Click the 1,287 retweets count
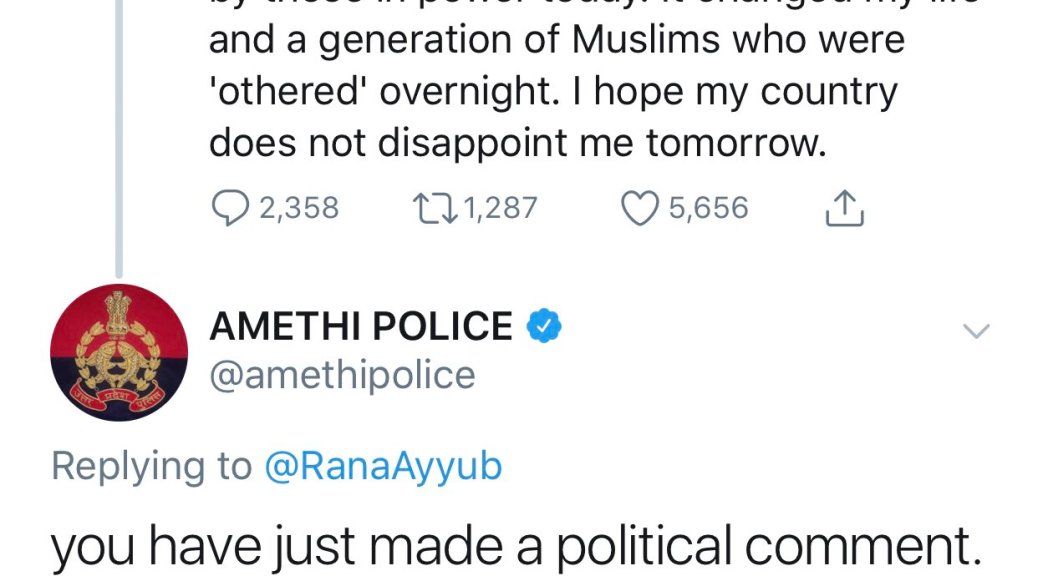This screenshot has width=1038, height=576. point(501,208)
